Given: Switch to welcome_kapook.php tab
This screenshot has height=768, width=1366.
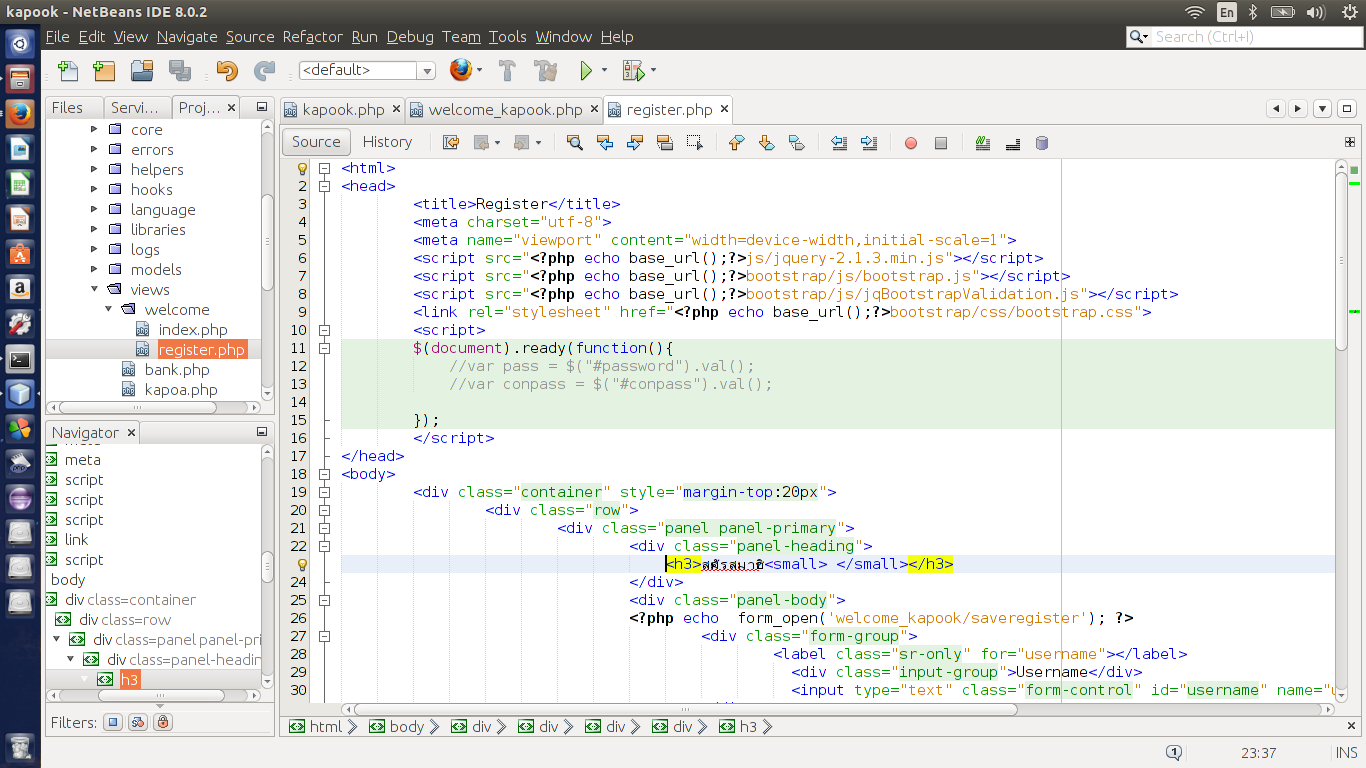Looking at the screenshot, I should 505,110.
